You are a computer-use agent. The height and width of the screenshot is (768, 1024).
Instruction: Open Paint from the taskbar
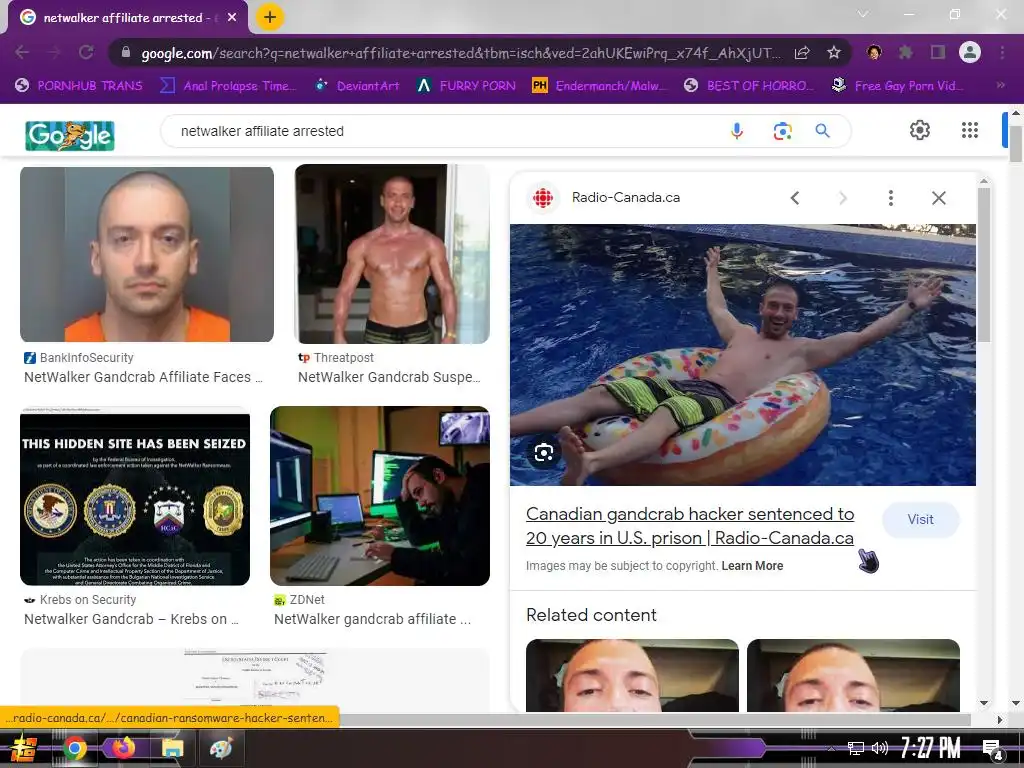221,748
